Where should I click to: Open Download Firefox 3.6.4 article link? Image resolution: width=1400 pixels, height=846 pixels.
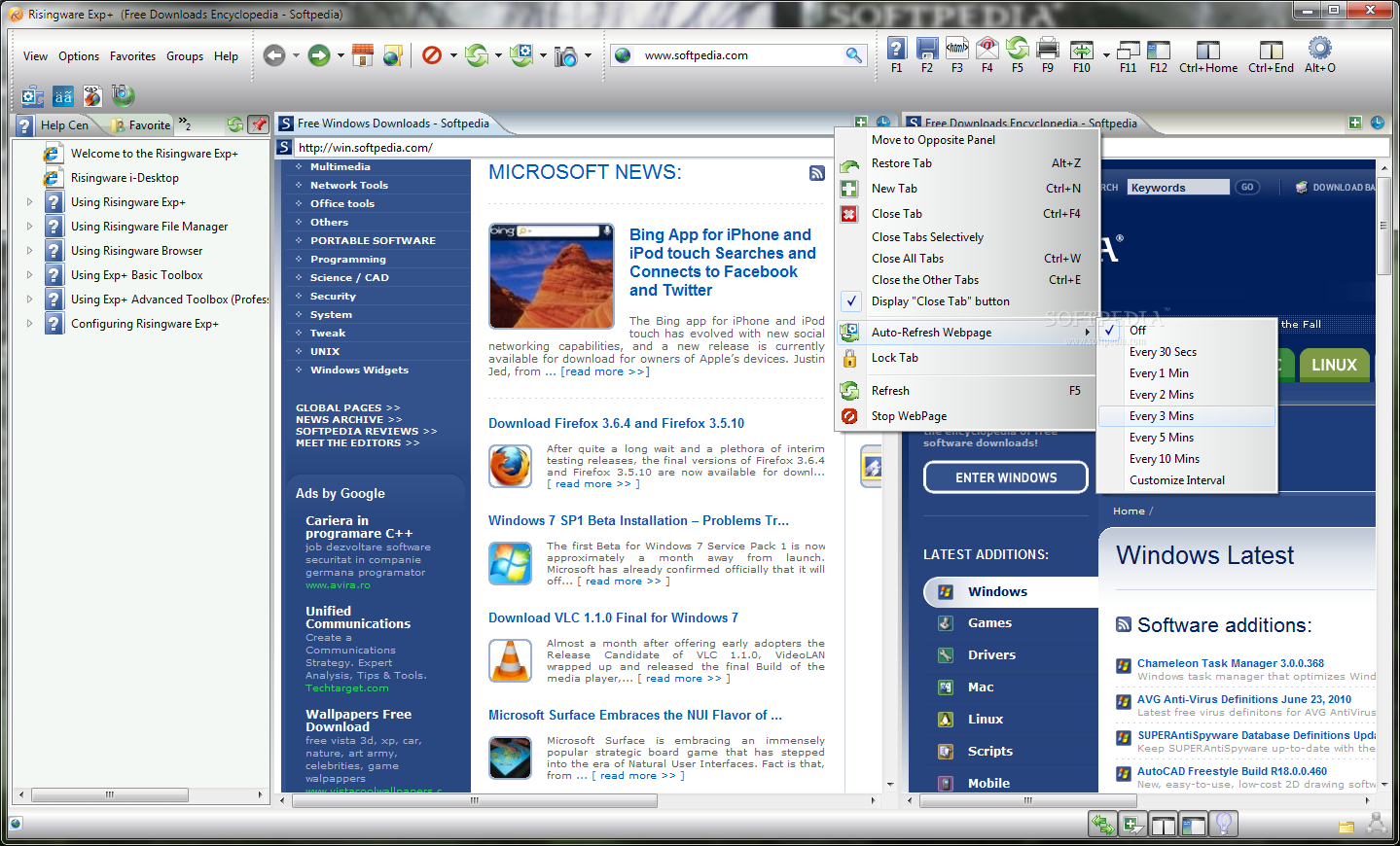click(x=616, y=423)
